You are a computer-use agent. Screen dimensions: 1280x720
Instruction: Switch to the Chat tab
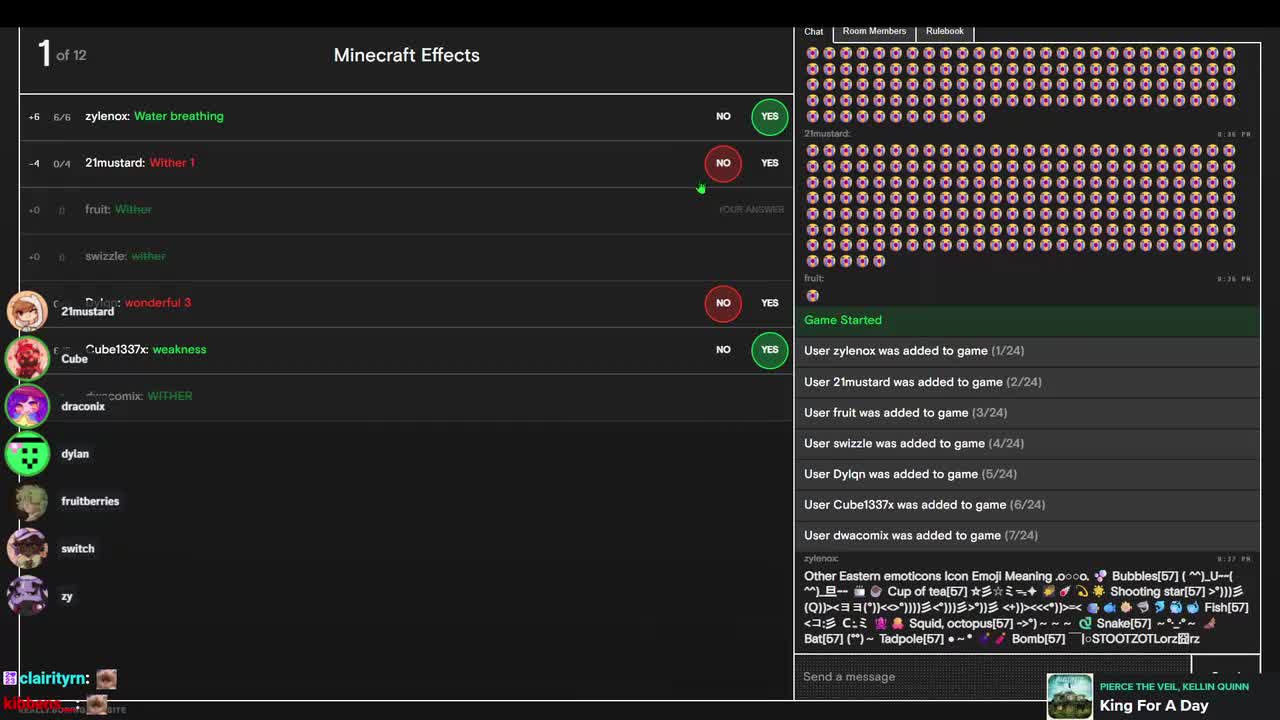pos(814,32)
